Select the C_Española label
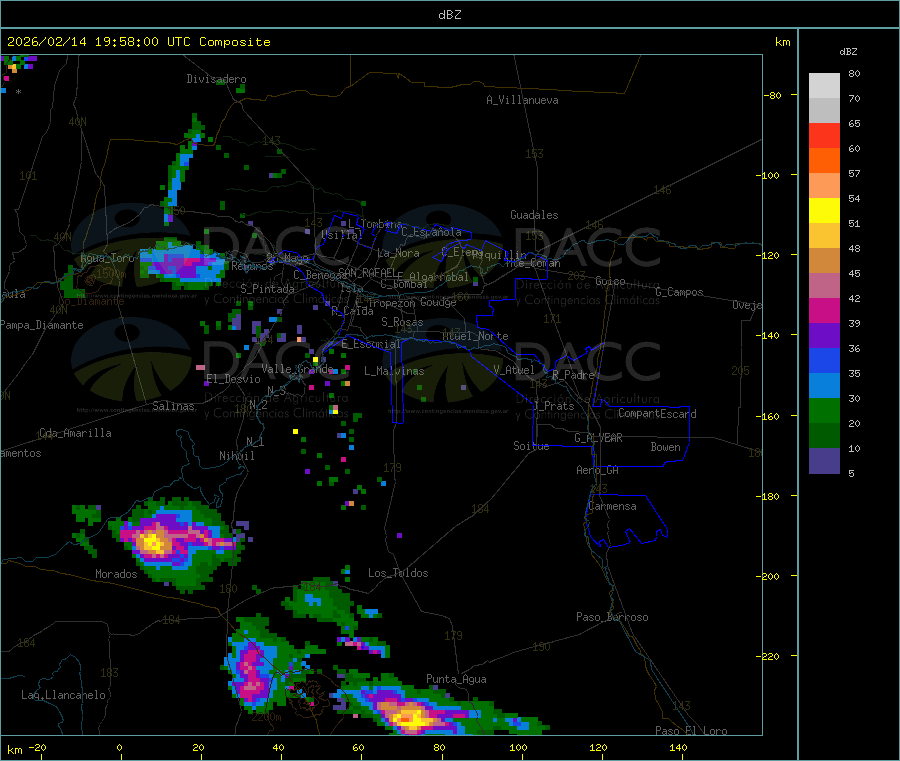Image resolution: width=900 pixels, height=761 pixels. click(x=431, y=232)
